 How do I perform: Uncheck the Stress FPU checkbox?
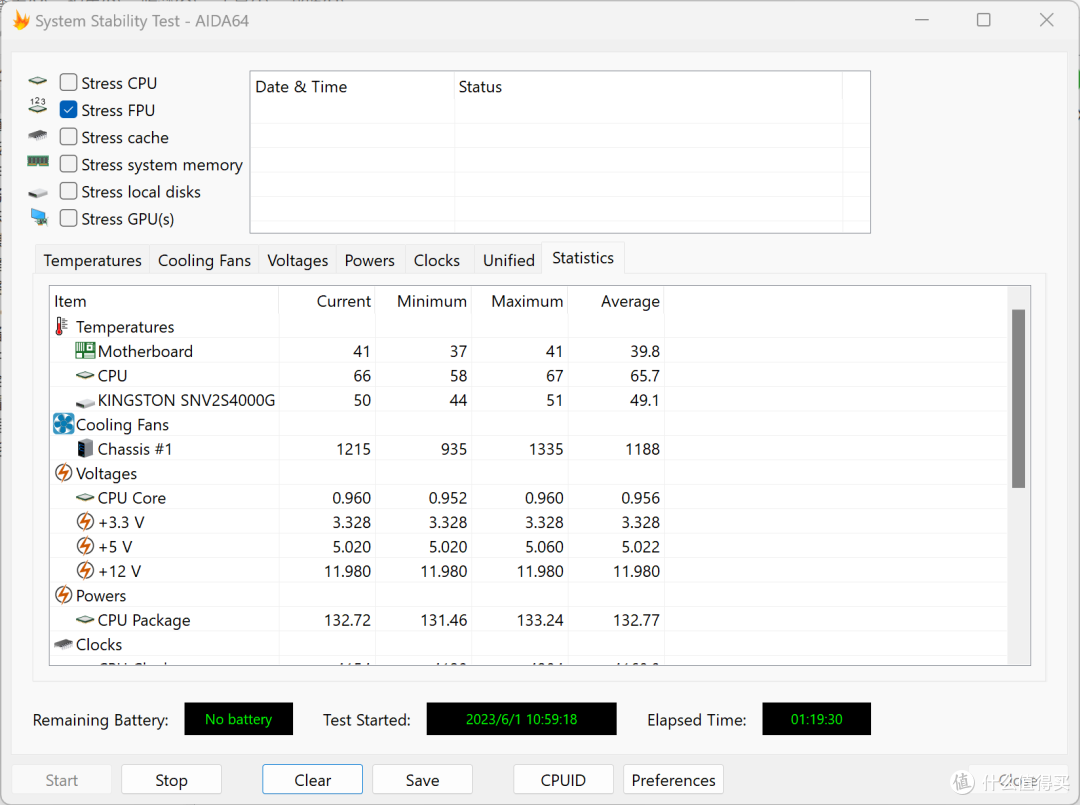[x=68, y=109]
